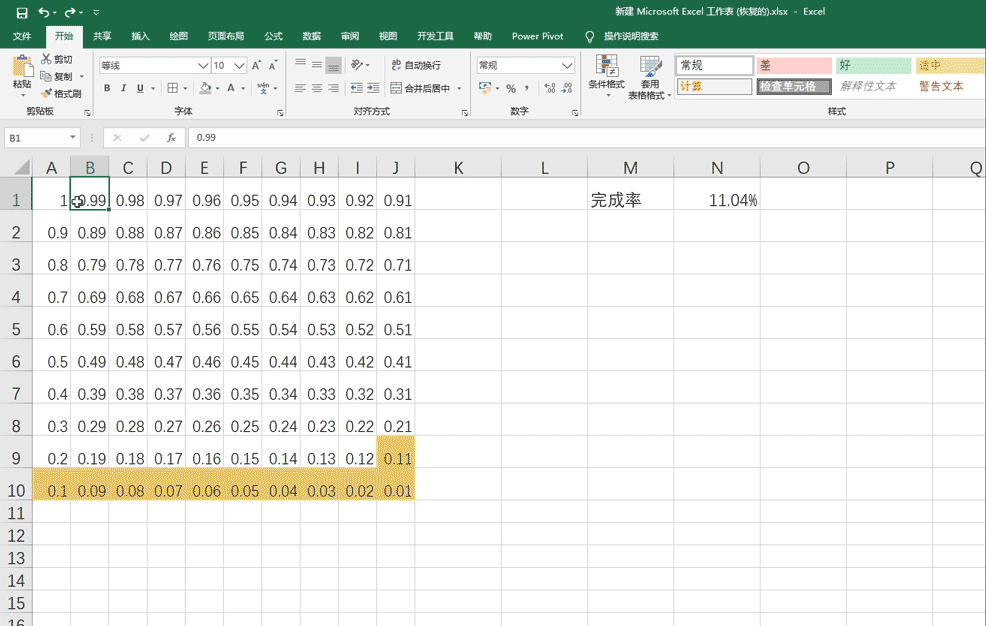This screenshot has width=986, height=626.
Task: Switch to the 数据 tab
Action: (311, 36)
